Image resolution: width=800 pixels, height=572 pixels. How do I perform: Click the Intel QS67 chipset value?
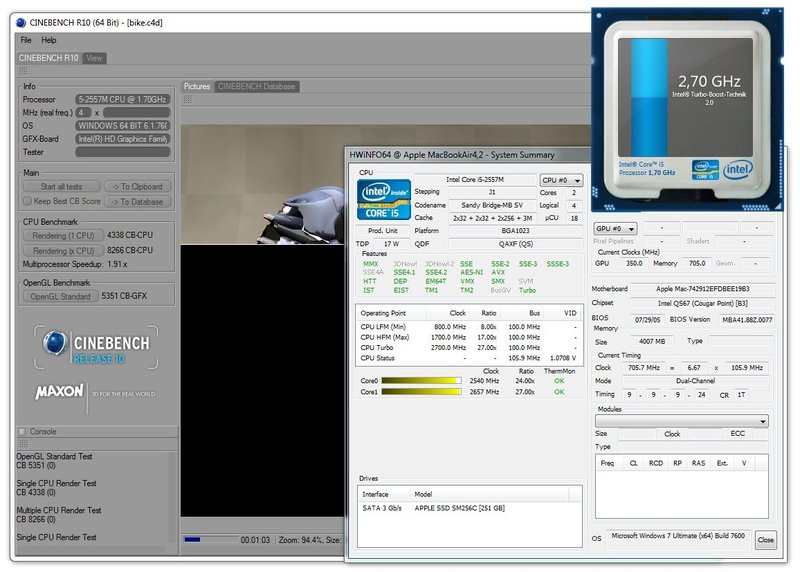[702, 303]
